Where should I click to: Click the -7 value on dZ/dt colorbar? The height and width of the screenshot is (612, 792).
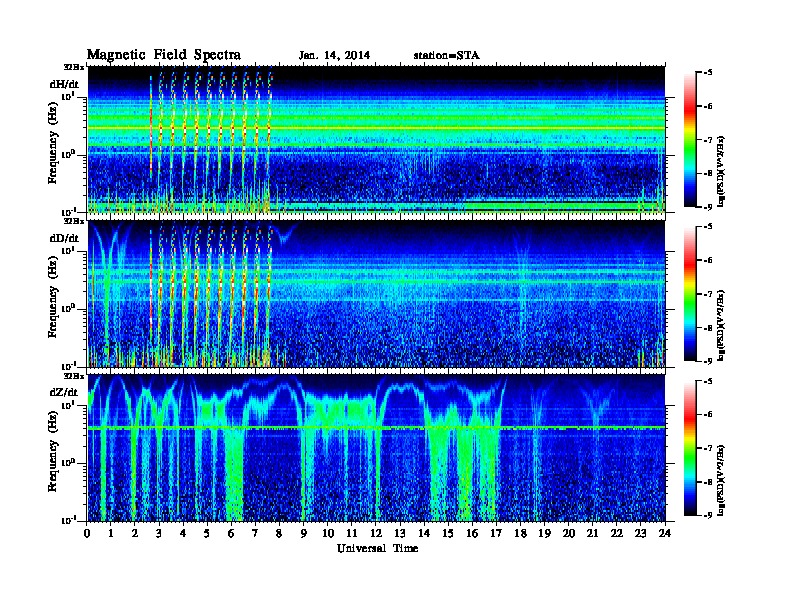[x=708, y=448]
